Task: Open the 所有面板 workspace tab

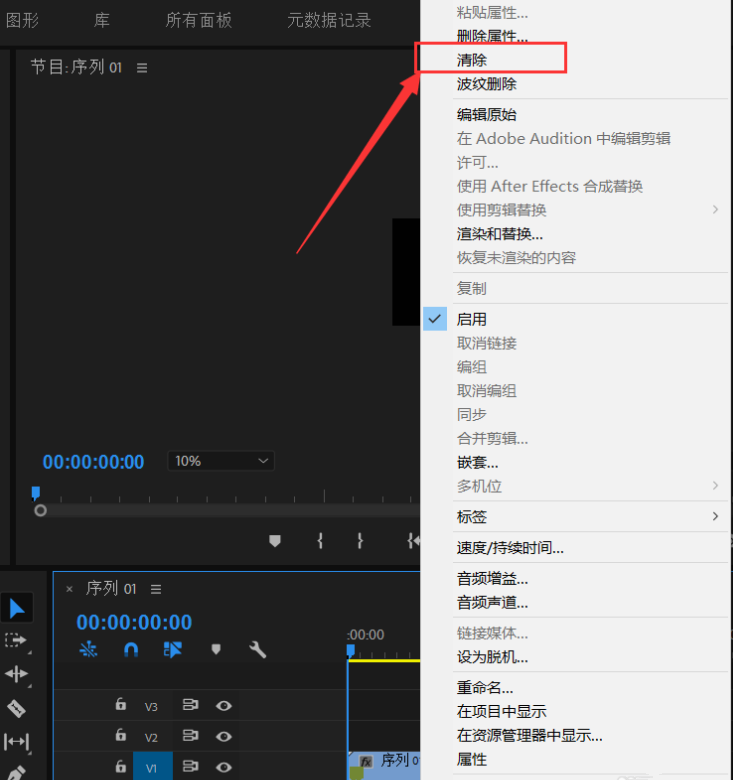Action: point(198,20)
